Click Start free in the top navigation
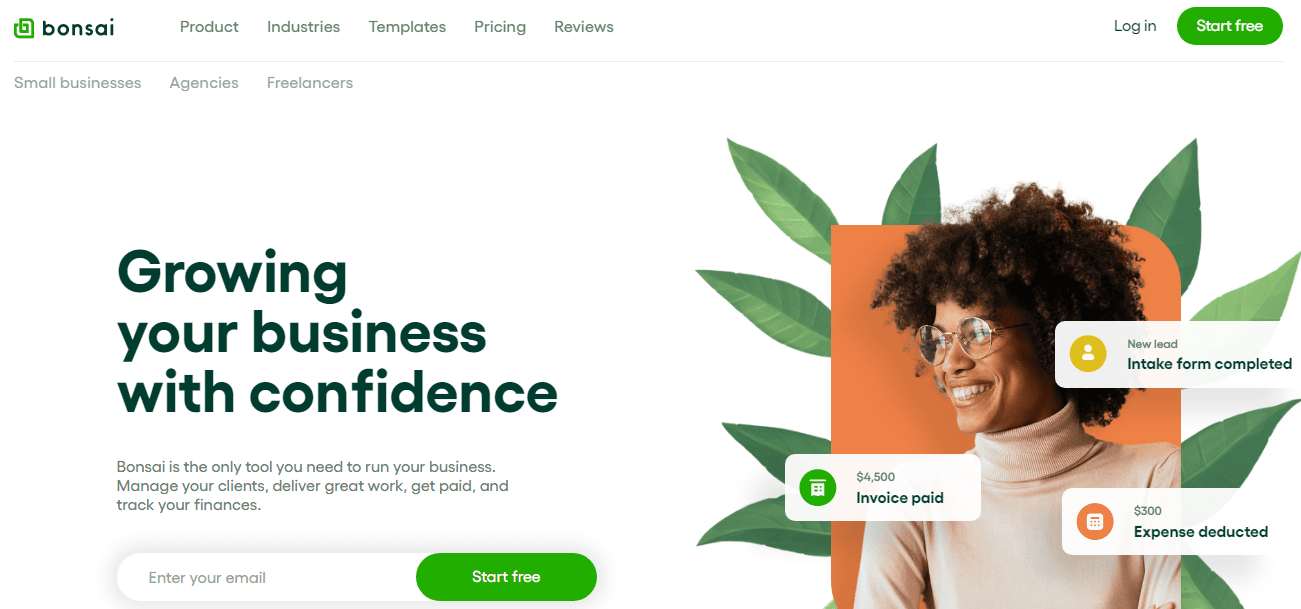 [x=1229, y=26]
